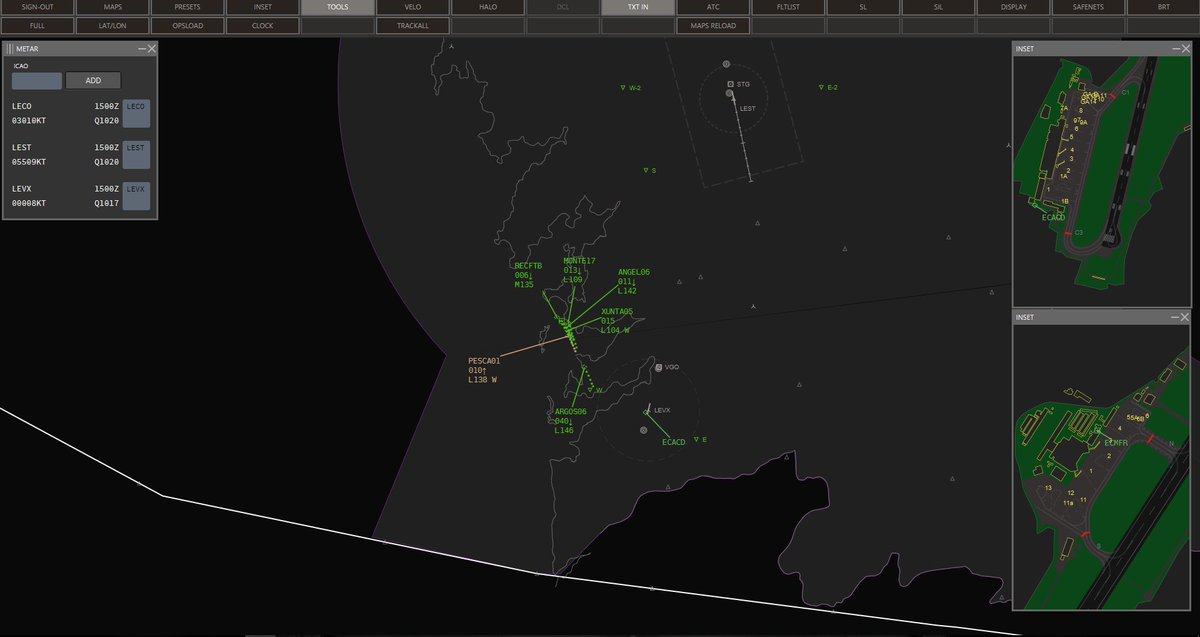The width and height of the screenshot is (1200, 637).
Task: Toggle the TXT IN button
Action: [x=637, y=7]
